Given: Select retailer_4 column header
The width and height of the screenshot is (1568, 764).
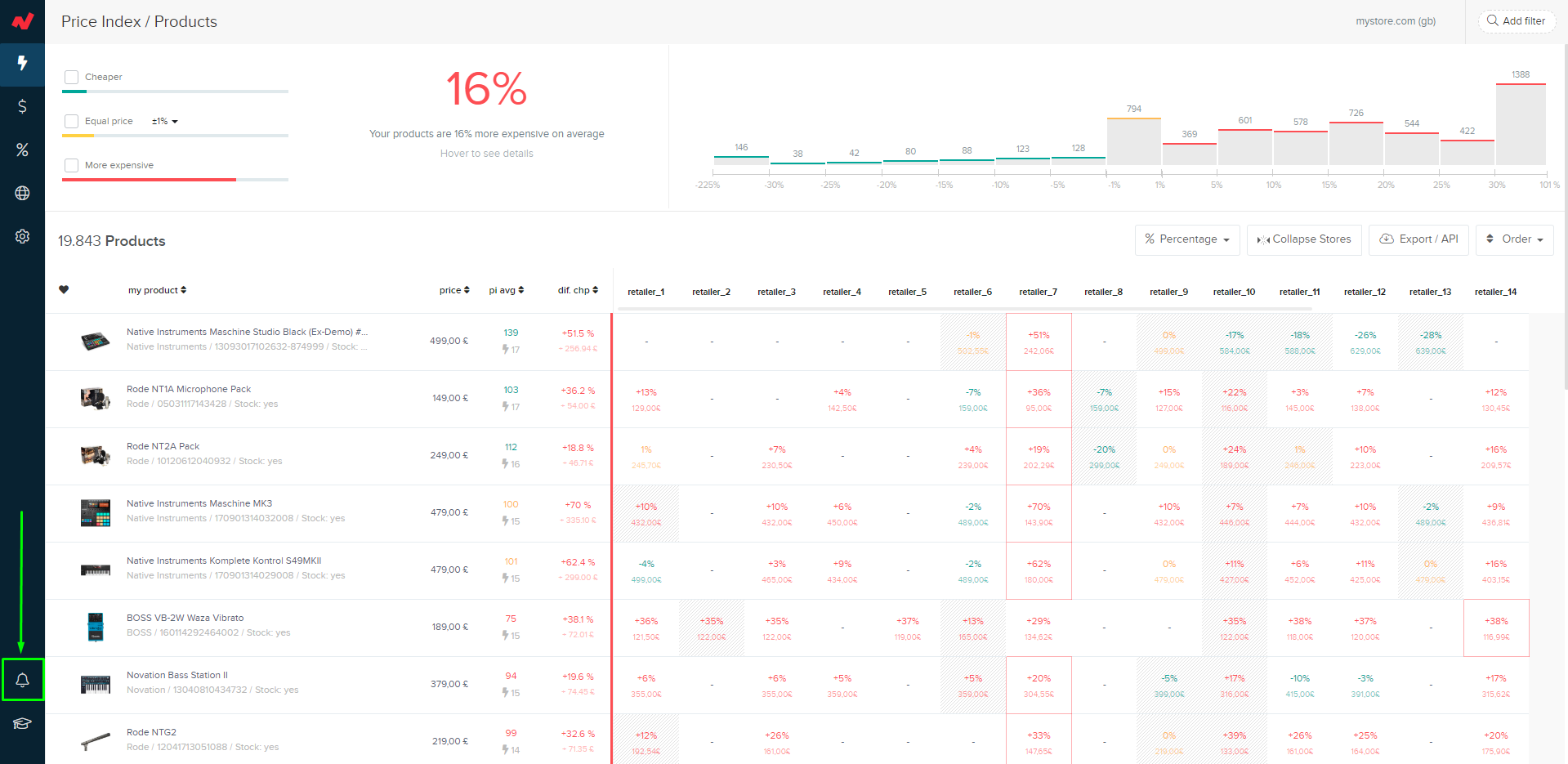Looking at the screenshot, I should coord(842,292).
